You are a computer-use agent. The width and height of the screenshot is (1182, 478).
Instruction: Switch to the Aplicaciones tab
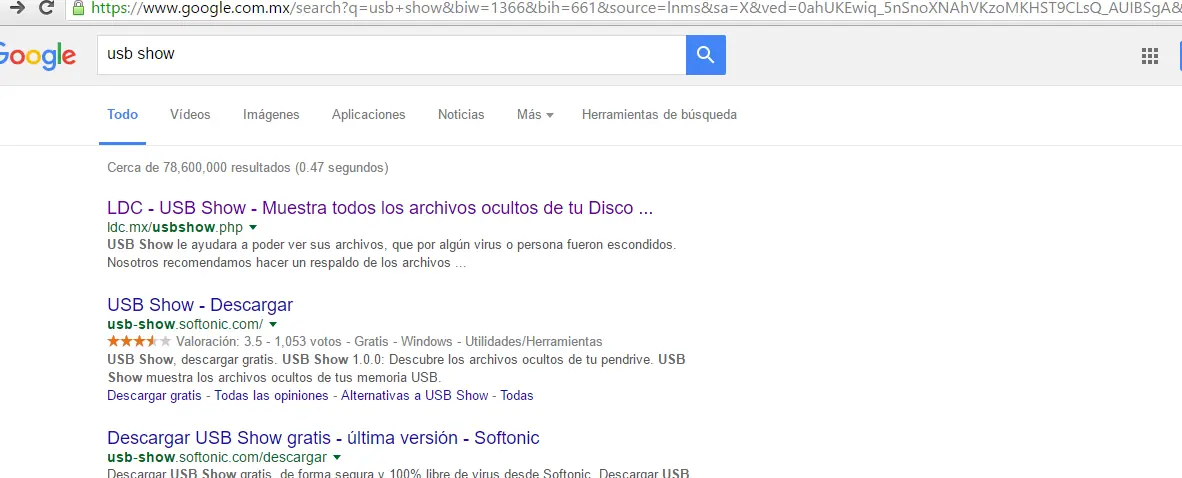369,115
